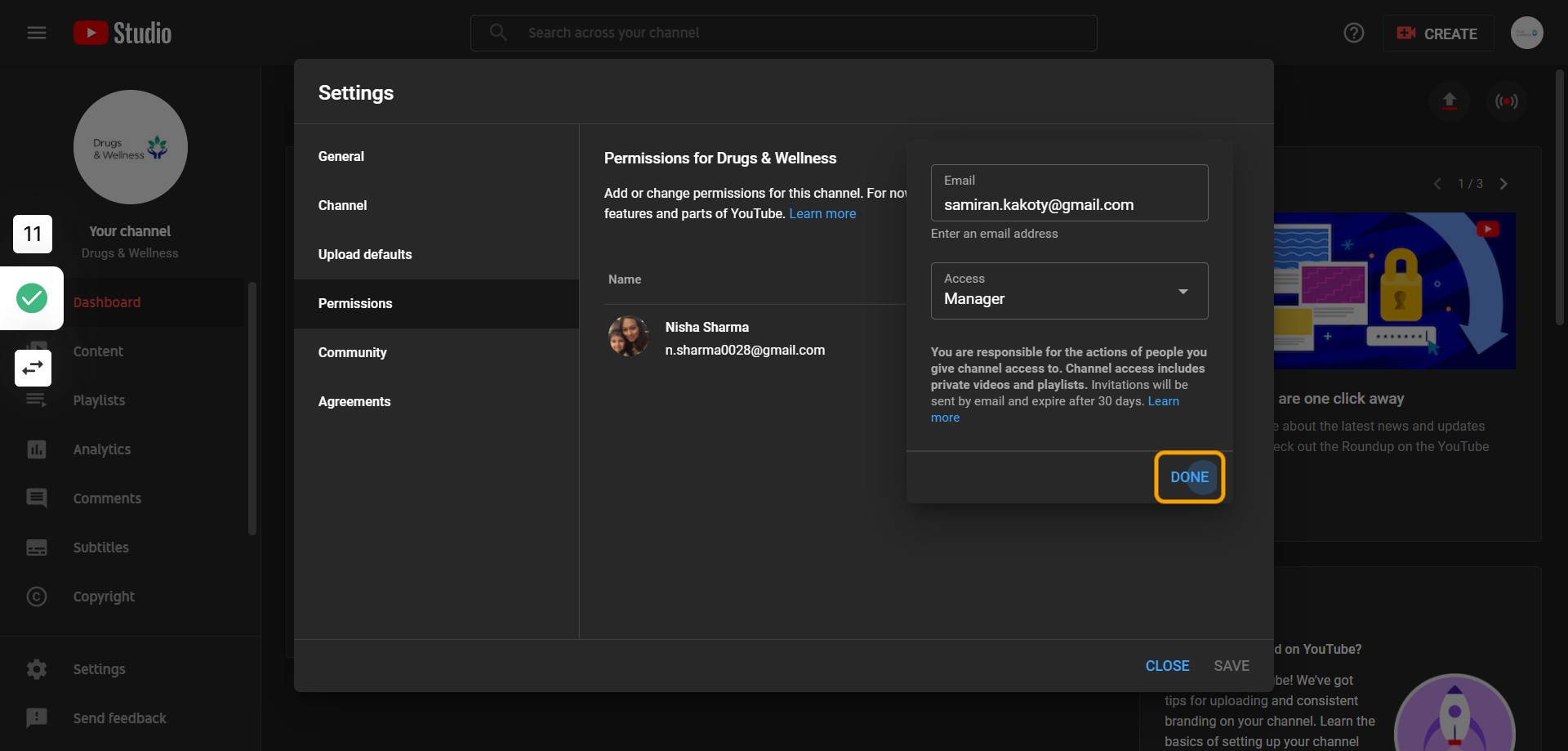Click the Comments speech bubble icon

coord(37,498)
